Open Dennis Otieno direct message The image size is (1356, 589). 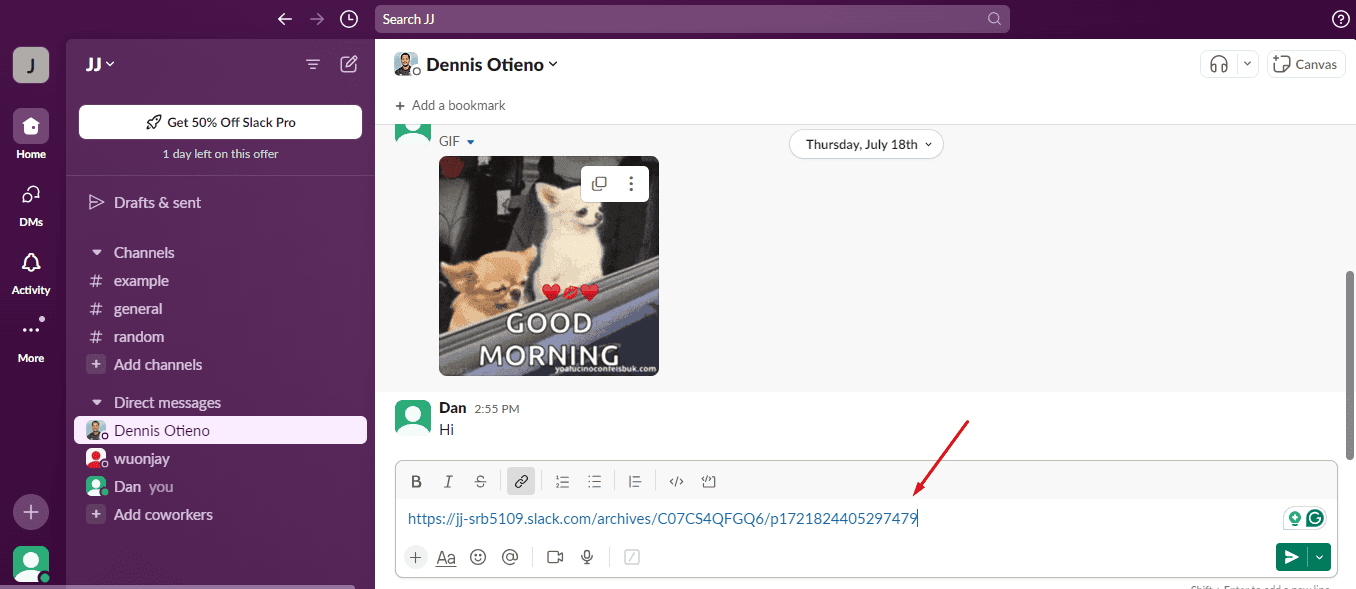(220, 431)
